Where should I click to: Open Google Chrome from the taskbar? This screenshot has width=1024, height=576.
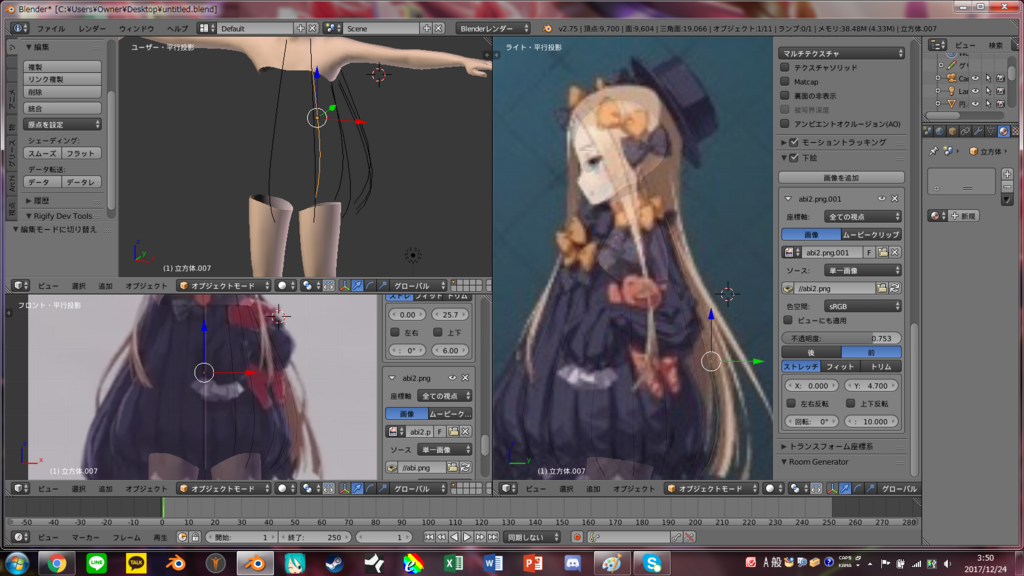(57, 563)
